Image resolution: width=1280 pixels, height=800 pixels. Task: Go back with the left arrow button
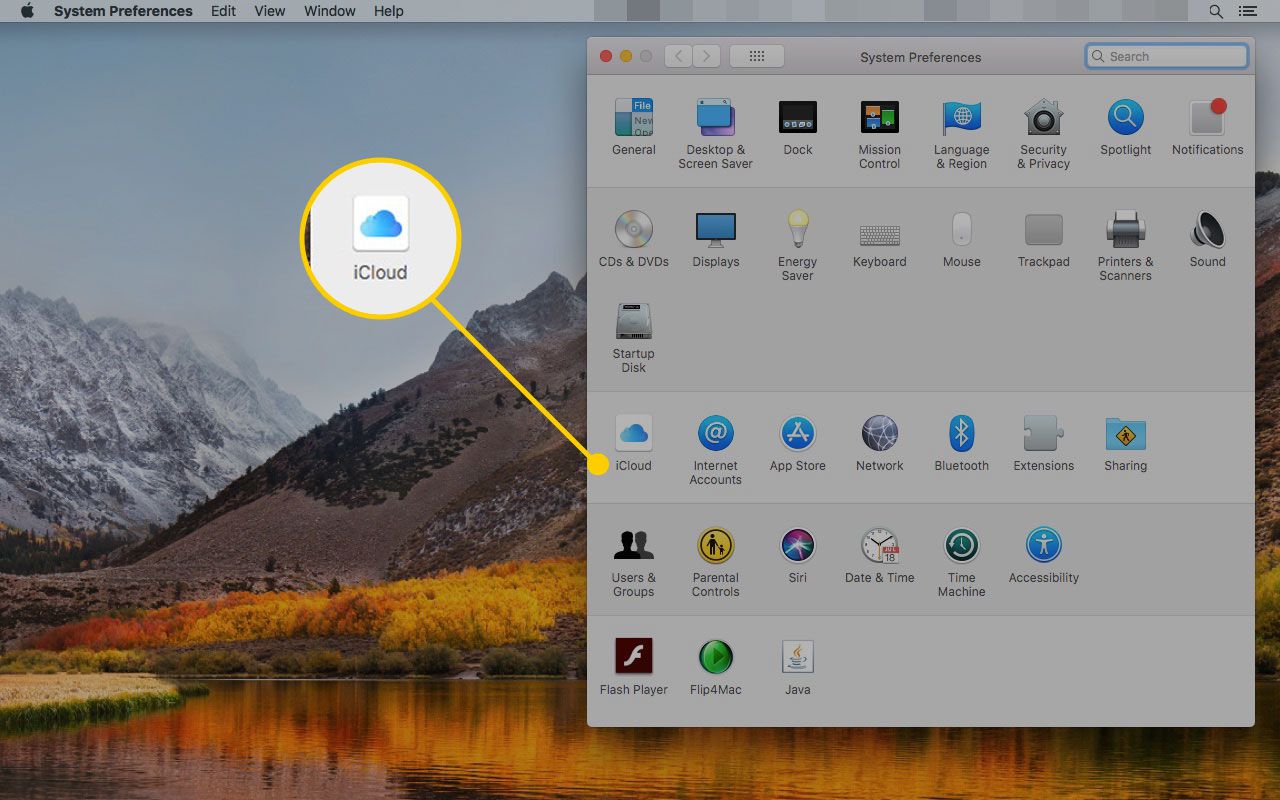(x=679, y=56)
